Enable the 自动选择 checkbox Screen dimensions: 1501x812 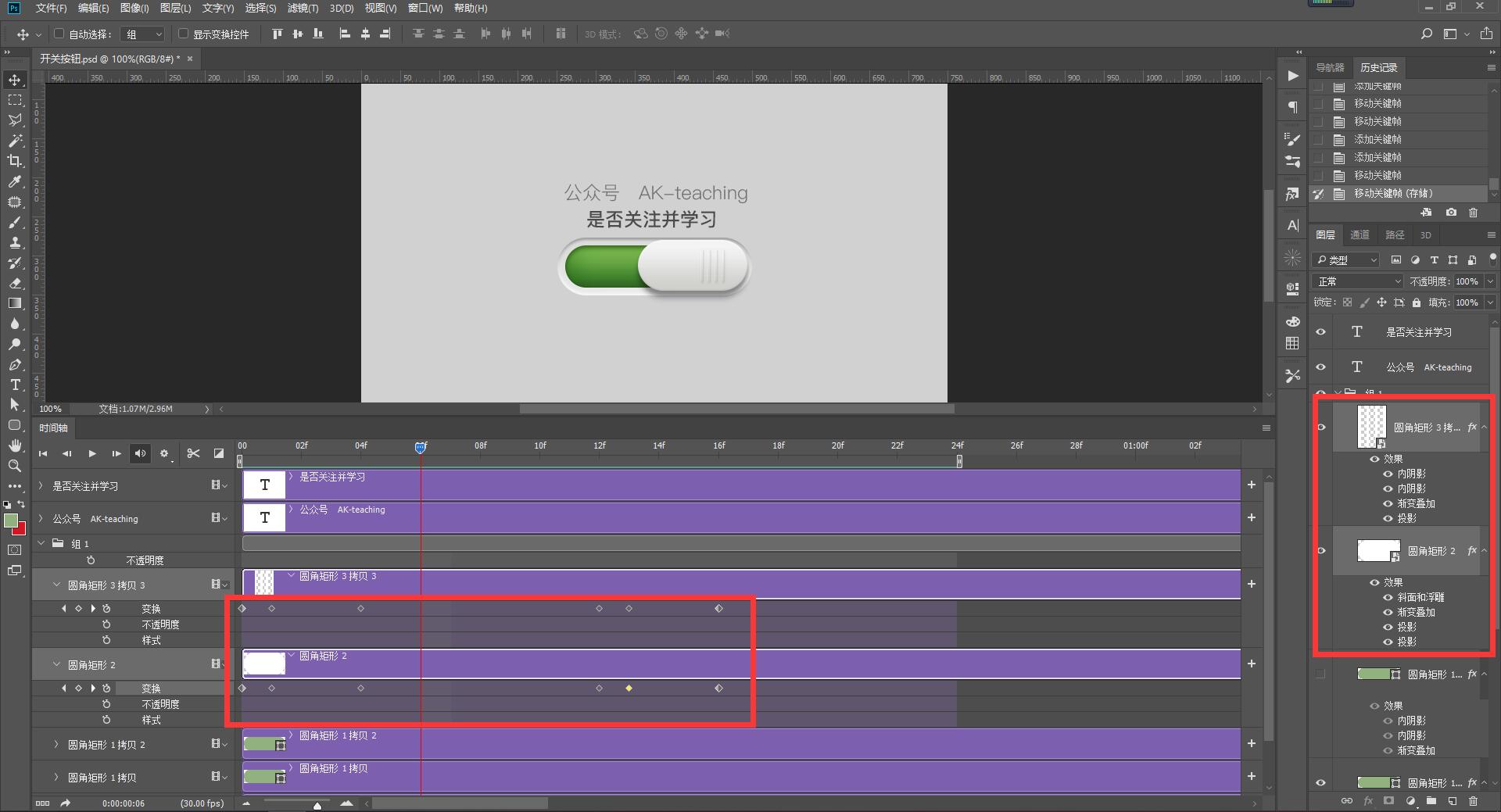pos(59,34)
